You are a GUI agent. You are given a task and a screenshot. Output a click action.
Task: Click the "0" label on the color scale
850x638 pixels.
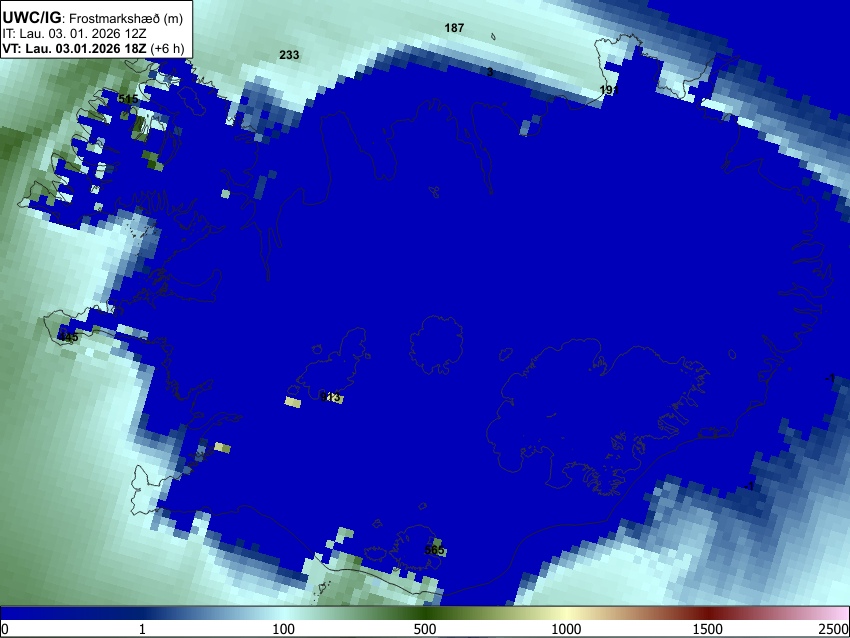pos(5,629)
